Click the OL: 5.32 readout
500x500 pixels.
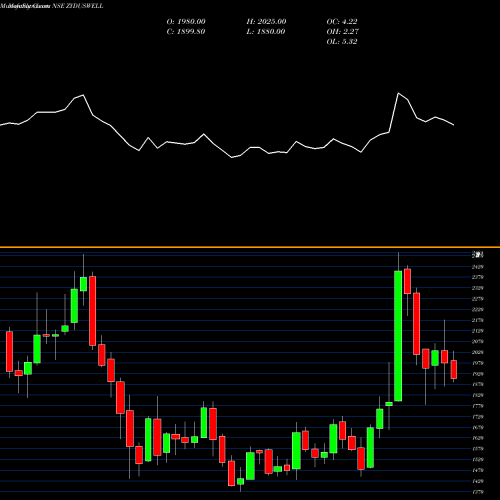[x=342, y=42]
